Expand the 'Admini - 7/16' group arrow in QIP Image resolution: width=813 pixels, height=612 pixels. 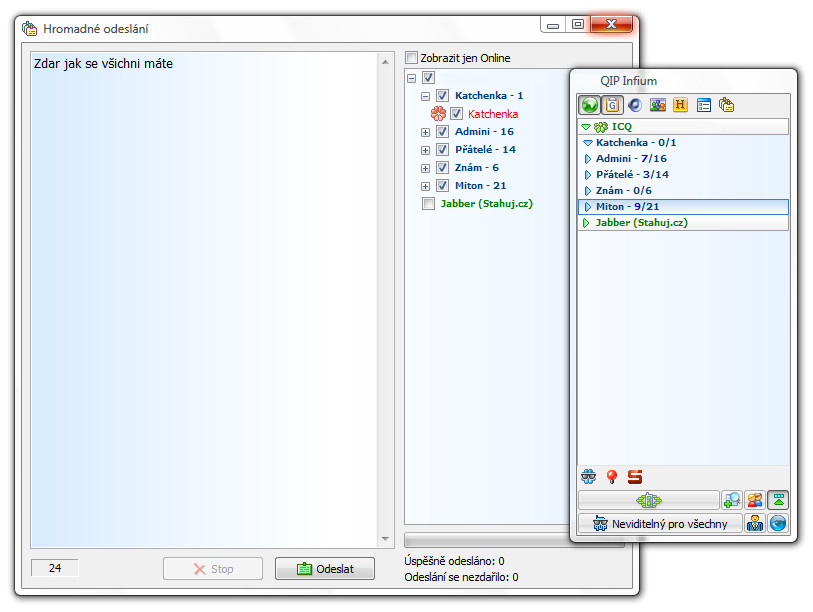click(588, 159)
